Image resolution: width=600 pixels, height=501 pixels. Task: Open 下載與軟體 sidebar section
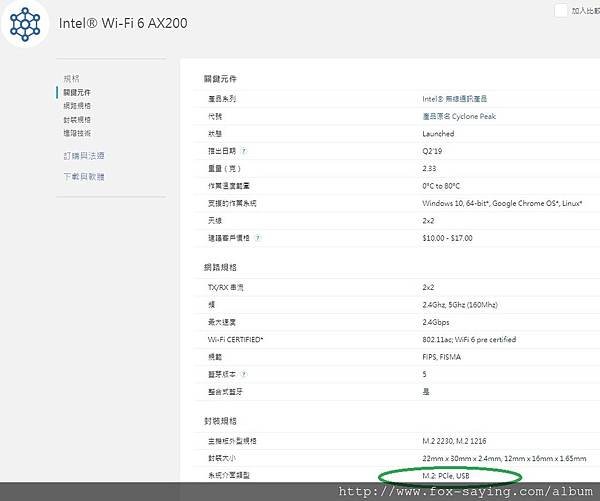click(x=84, y=176)
